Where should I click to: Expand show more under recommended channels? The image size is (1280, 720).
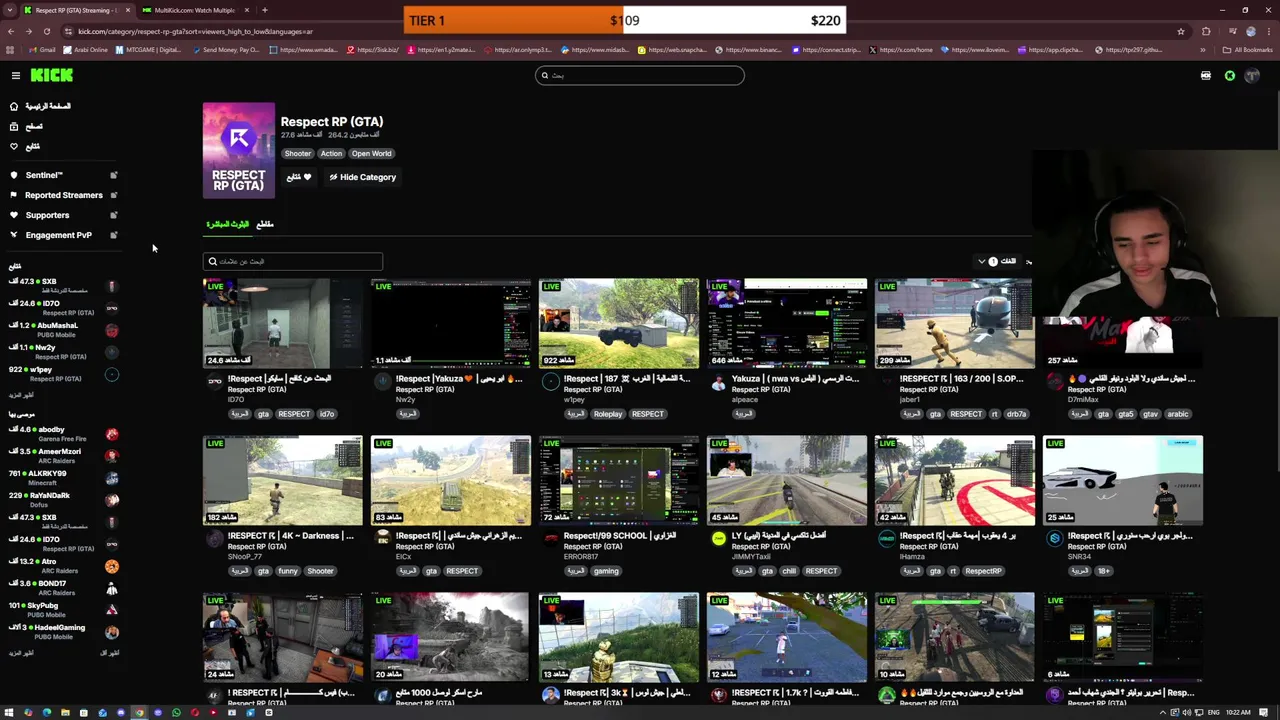pyautogui.click(x=21, y=653)
